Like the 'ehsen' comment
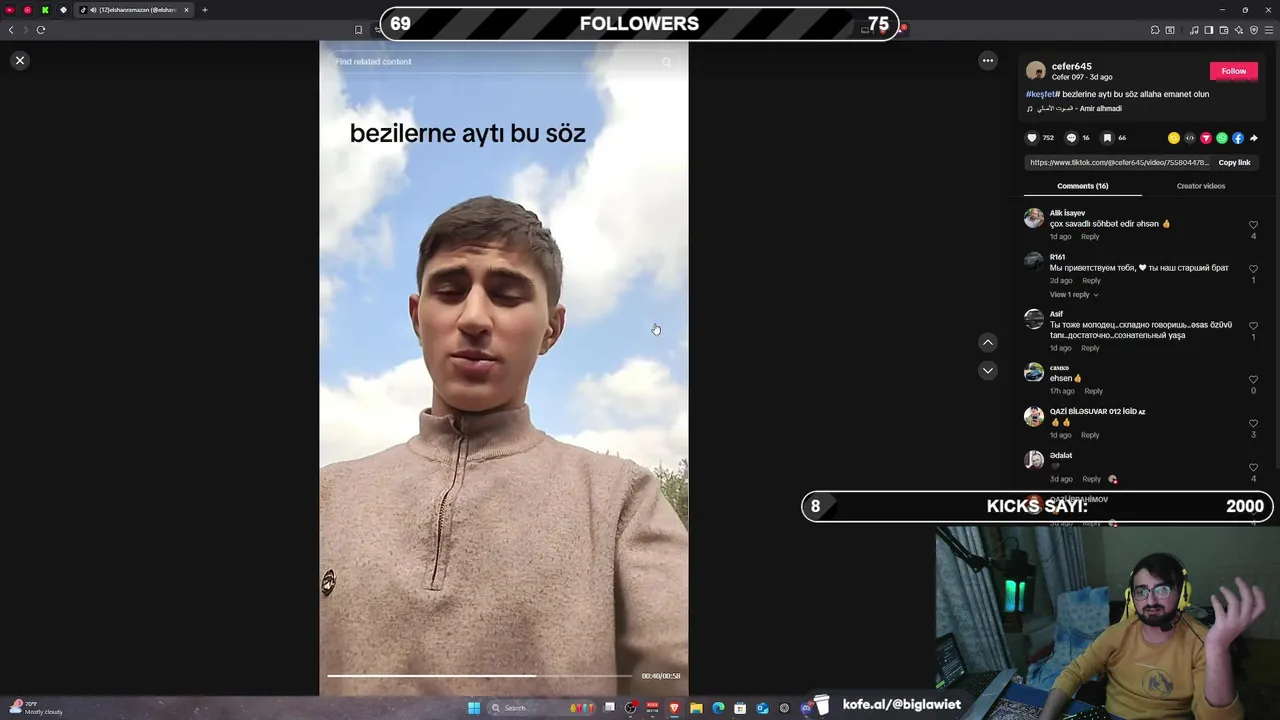The image size is (1280, 720). coord(1253,380)
